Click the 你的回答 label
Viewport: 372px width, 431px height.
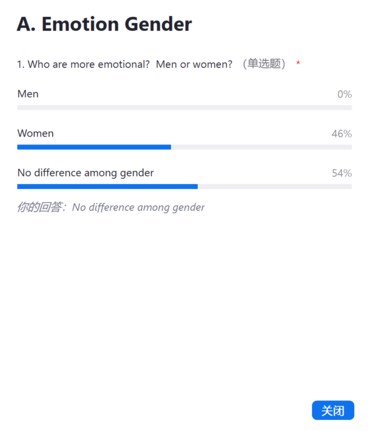39,207
